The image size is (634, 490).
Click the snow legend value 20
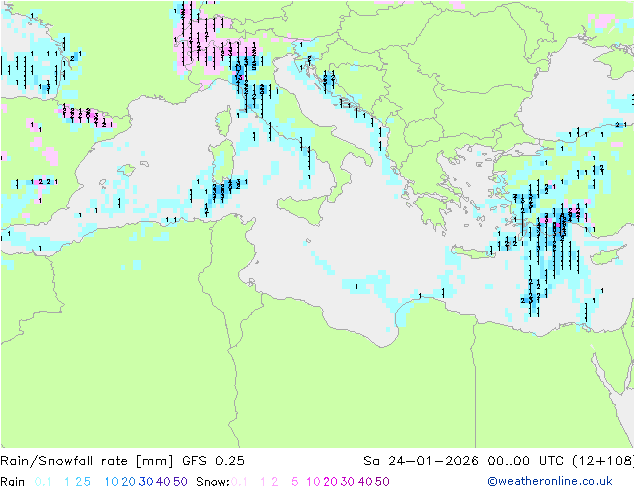pyautogui.click(x=330, y=482)
